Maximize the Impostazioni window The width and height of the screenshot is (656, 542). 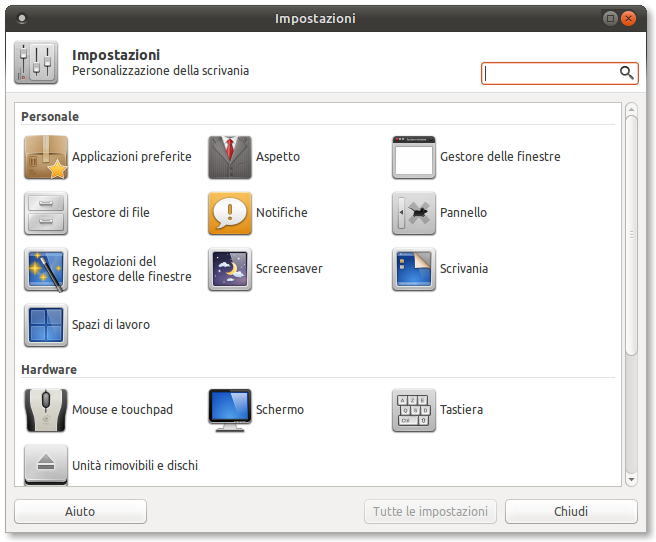tap(610, 18)
